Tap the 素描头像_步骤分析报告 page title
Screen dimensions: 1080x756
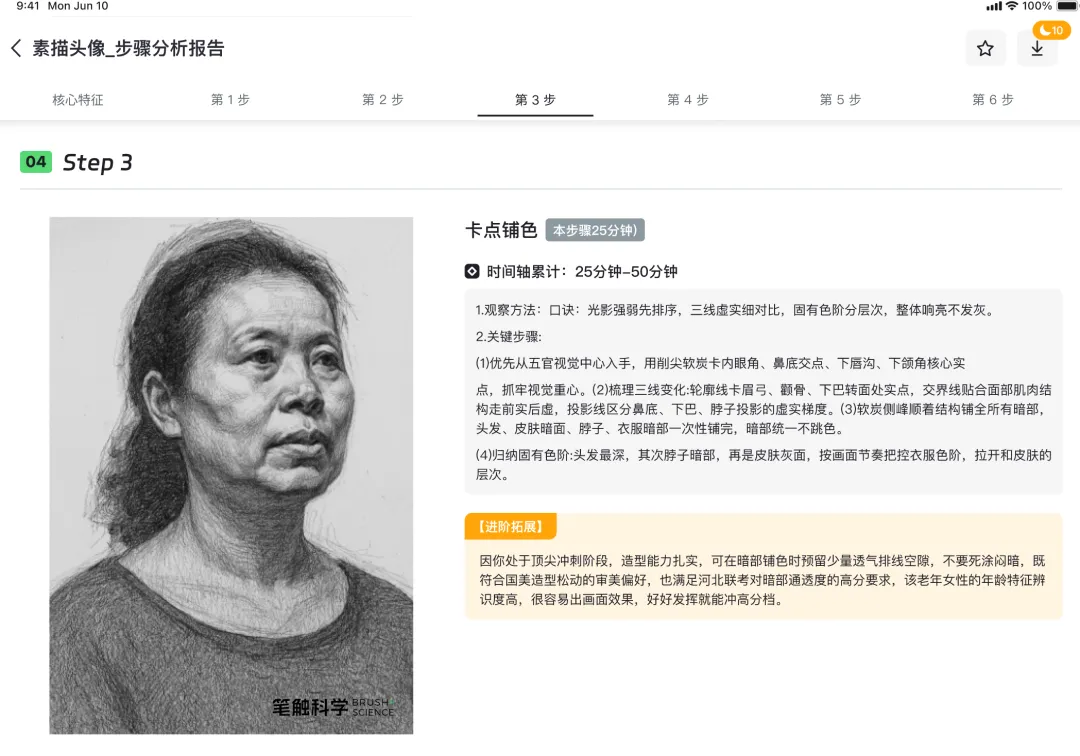tap(128, 48)
